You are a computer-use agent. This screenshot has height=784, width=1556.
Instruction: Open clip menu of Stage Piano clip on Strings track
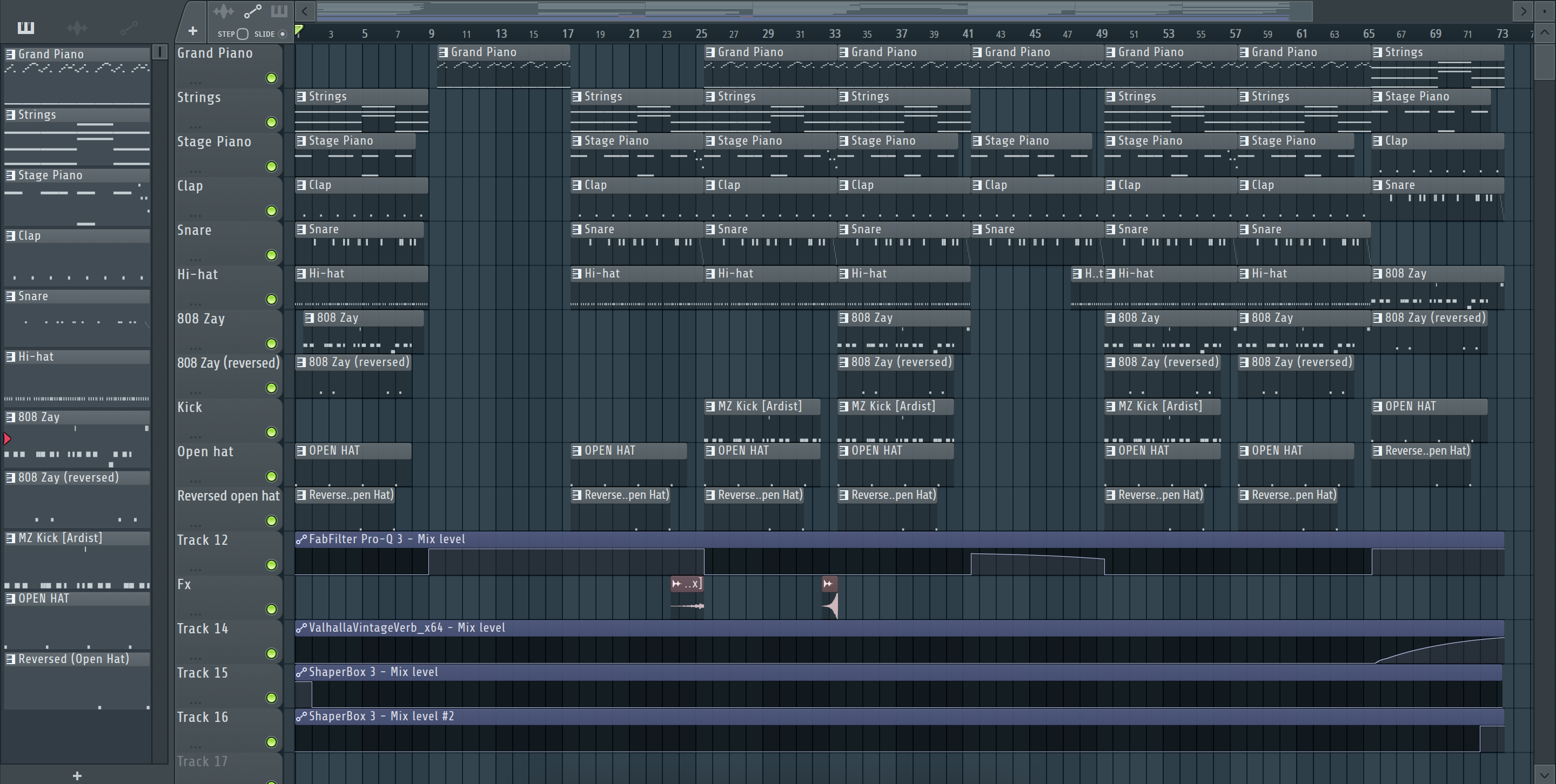pyautogui.click(x=1377, y=97)
